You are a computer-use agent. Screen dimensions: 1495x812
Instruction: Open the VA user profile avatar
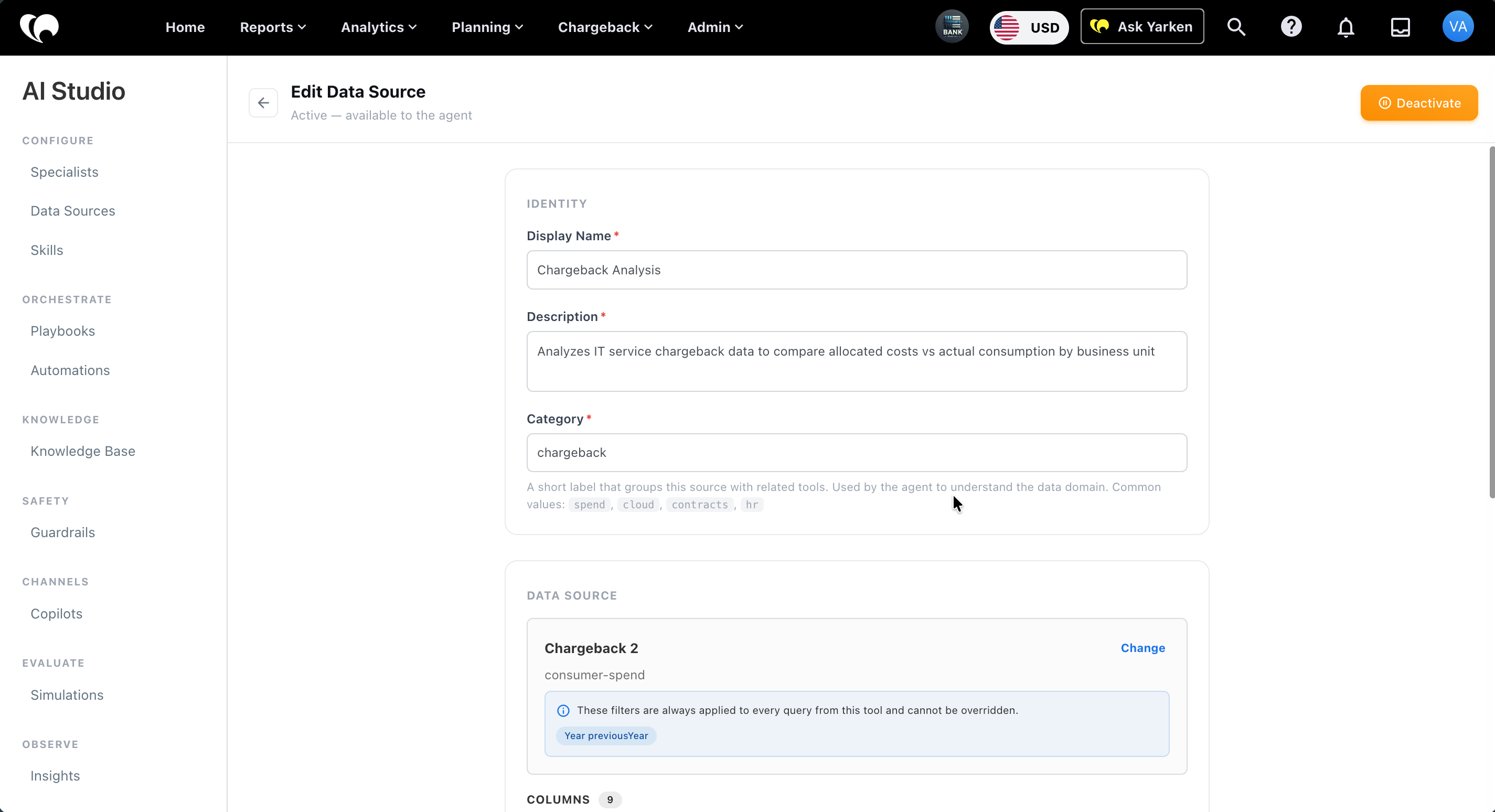click(x=1457, y=27)
